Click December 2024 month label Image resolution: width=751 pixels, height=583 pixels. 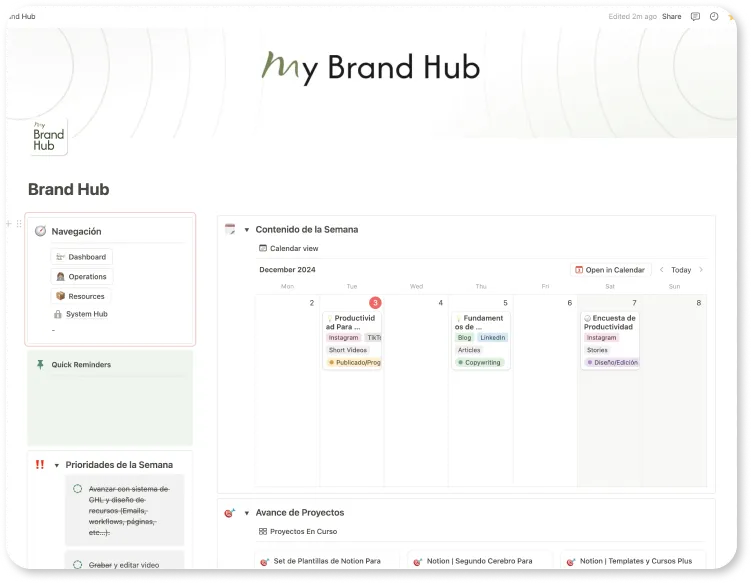287,269
